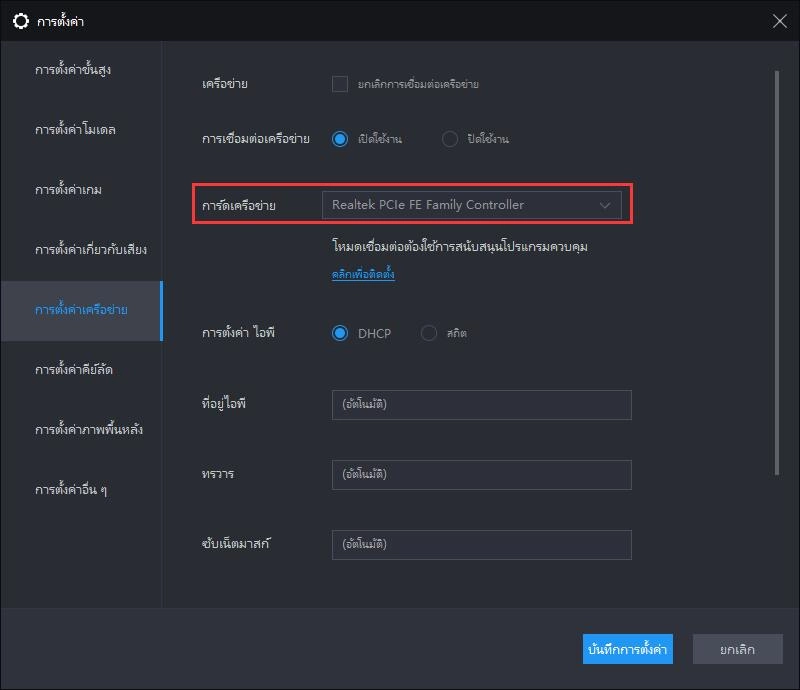
Task: Click the บันทึกการตั้งค่า save button
Action: tap(627, 649)
